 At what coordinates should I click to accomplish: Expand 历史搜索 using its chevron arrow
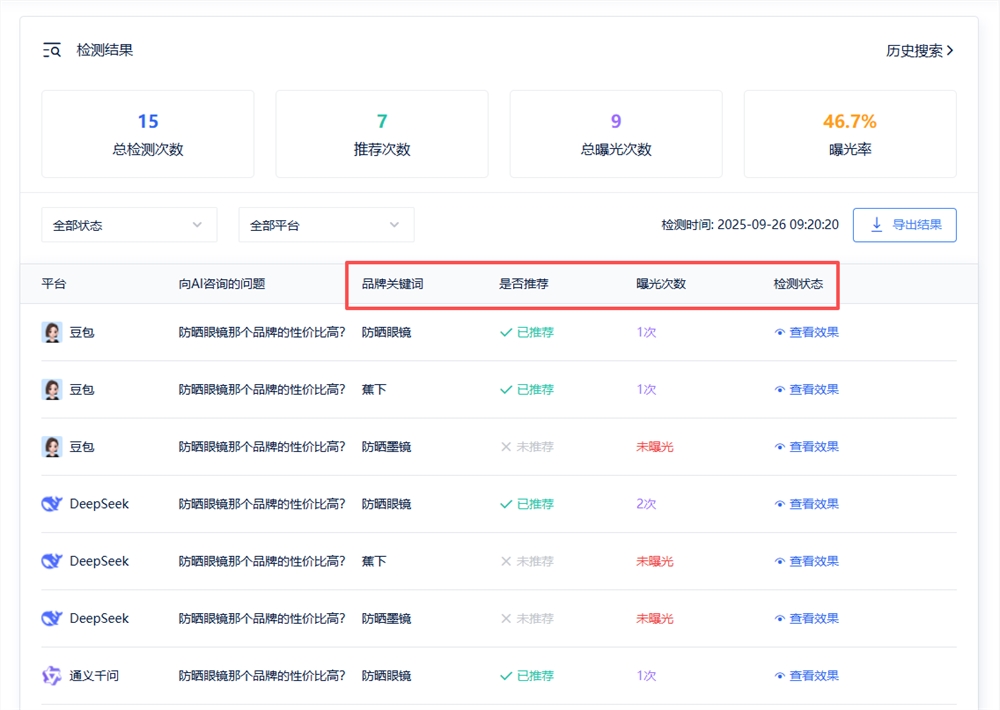point(948,49)
